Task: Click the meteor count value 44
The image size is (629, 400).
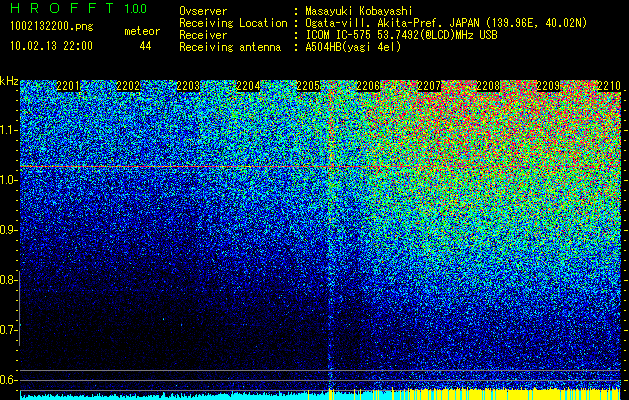Action: tap(145, 46)
